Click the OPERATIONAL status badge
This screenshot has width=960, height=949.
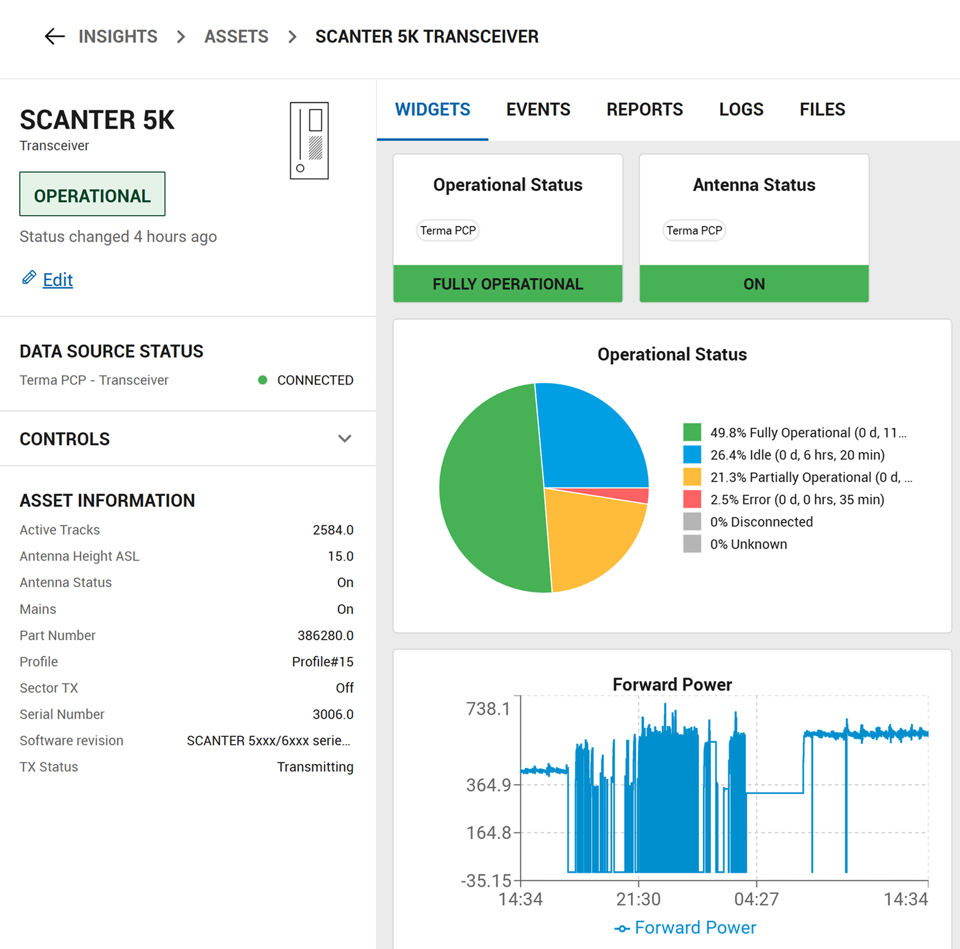click(92, 193)
